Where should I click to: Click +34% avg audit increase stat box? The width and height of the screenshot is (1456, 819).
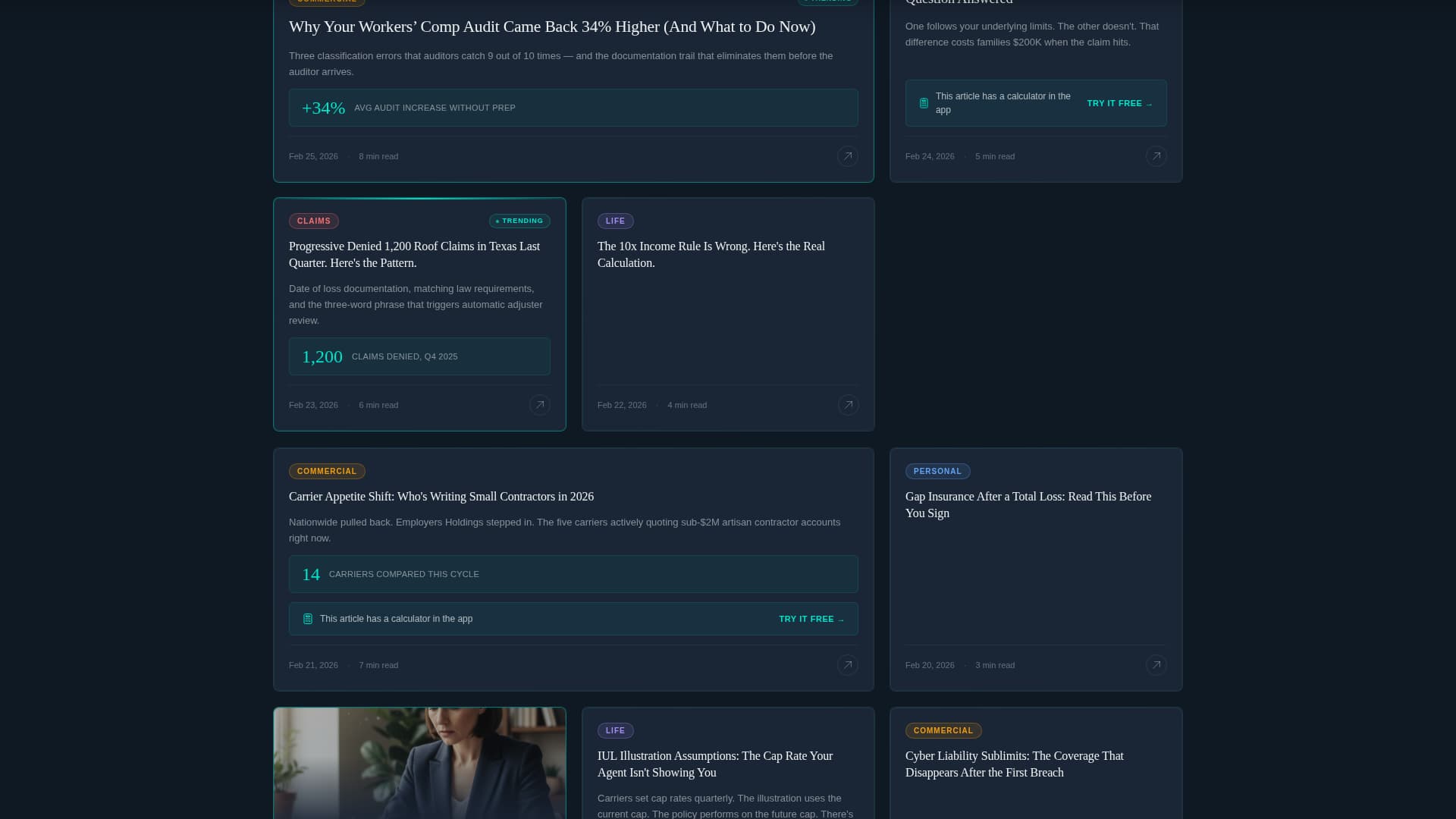[573, 108]
